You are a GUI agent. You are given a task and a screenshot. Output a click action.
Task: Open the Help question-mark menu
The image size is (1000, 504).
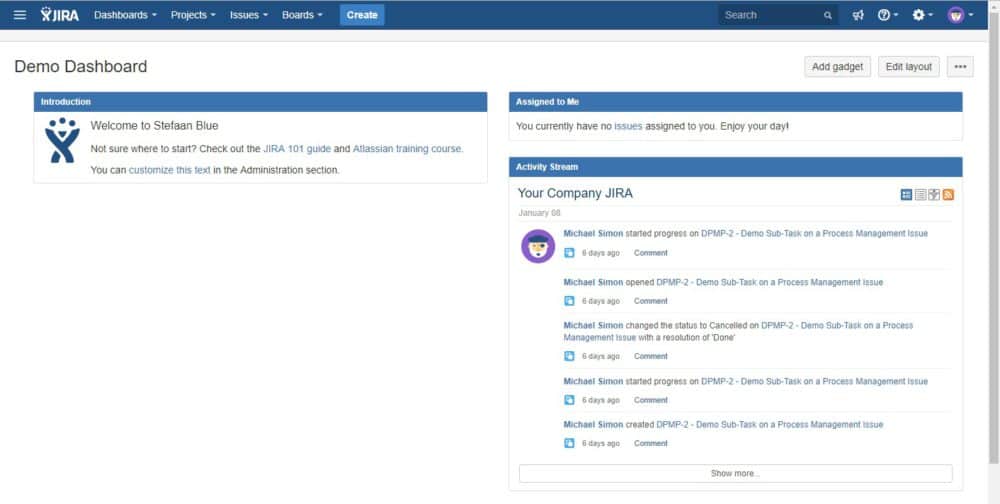click(x=887, y=15)
